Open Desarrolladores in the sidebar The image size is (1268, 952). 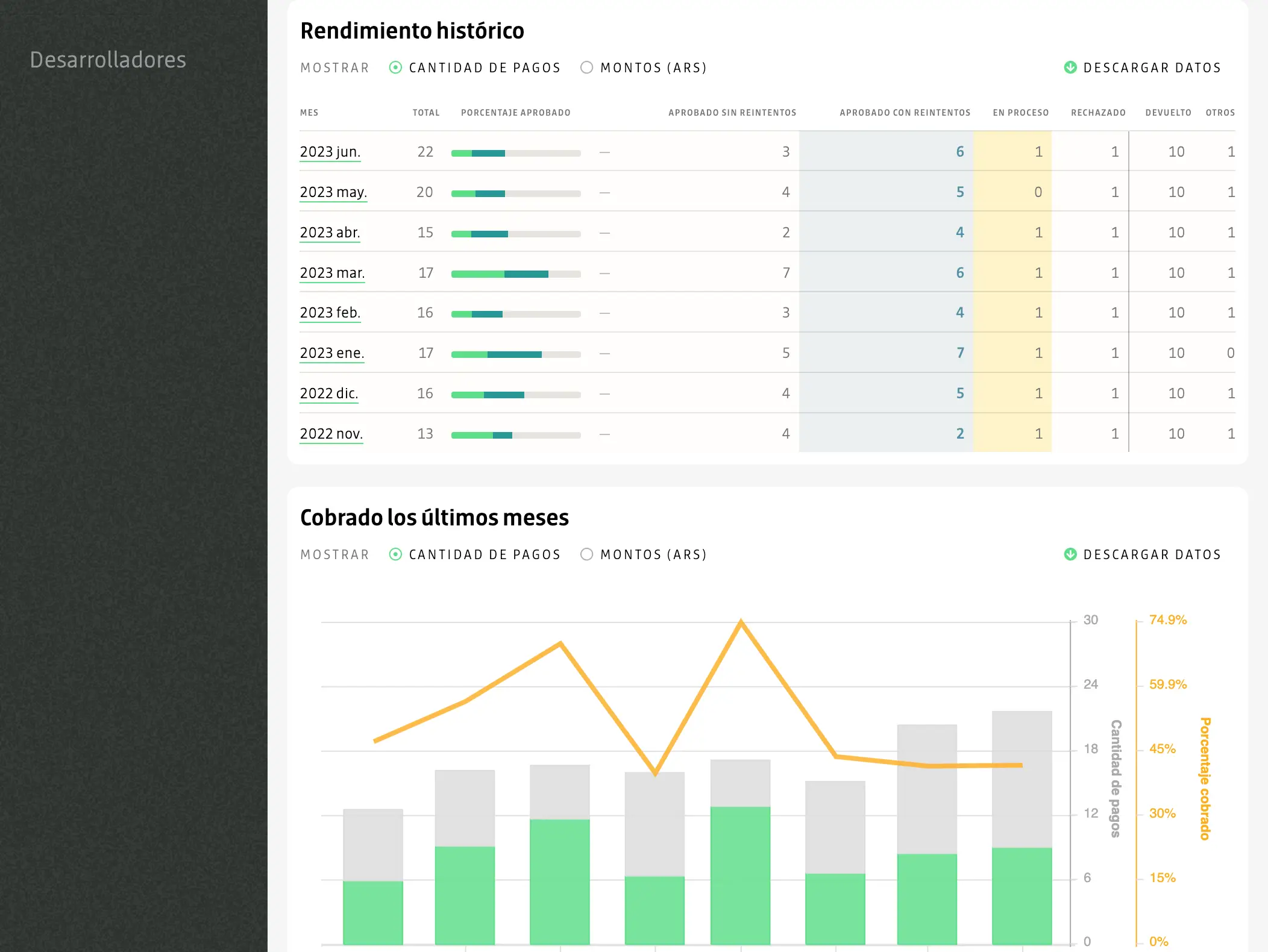108,60
